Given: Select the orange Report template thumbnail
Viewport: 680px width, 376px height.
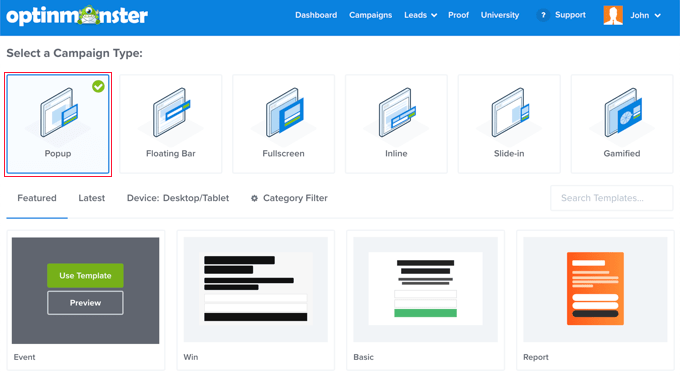Looking at the screenshot, I should click(595, 289).
